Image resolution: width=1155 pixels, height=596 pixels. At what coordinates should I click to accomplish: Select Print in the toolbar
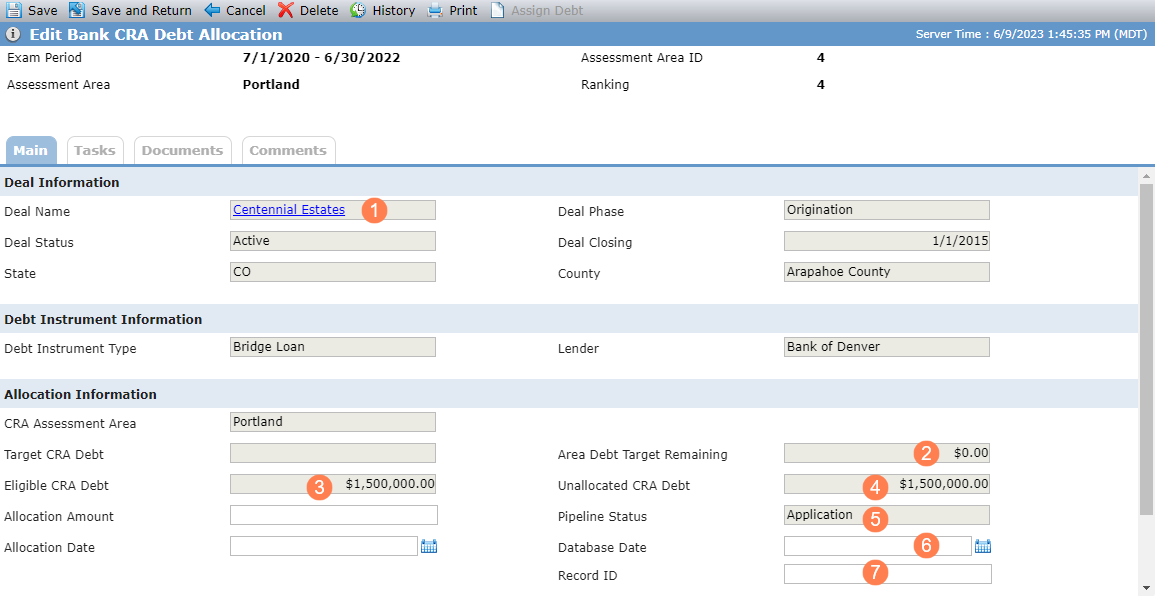pyautogui.click(x=463, y=11)
